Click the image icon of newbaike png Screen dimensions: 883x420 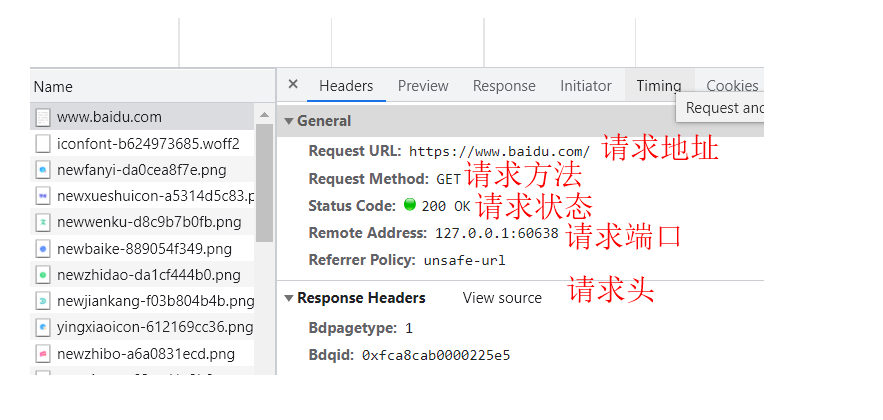pyautogui.click(x=43, y=249)
